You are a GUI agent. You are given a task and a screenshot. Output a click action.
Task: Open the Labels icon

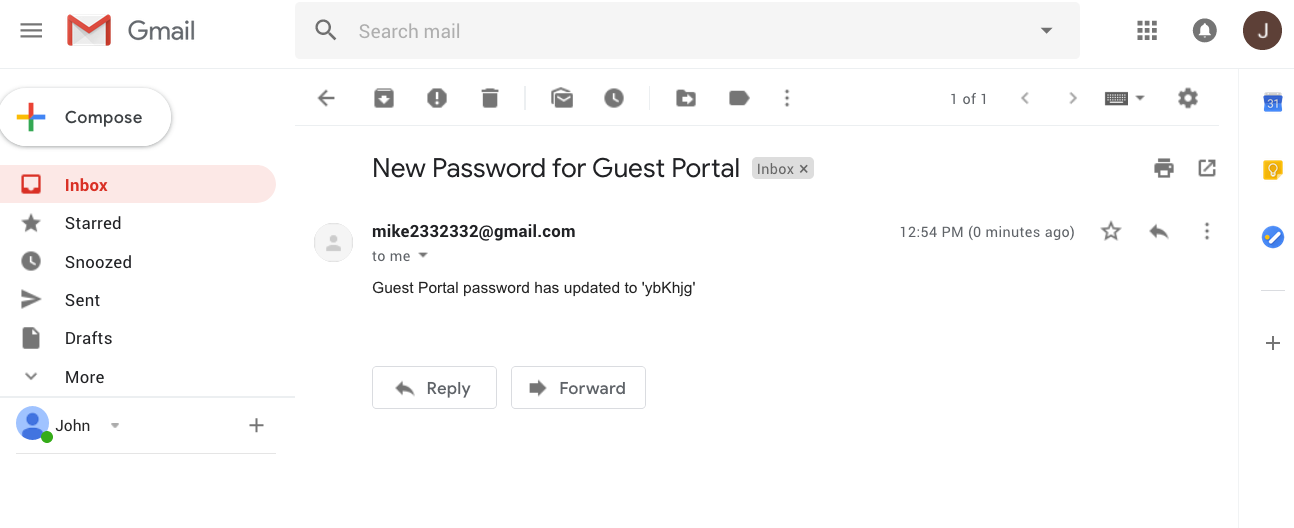(739, 98)
